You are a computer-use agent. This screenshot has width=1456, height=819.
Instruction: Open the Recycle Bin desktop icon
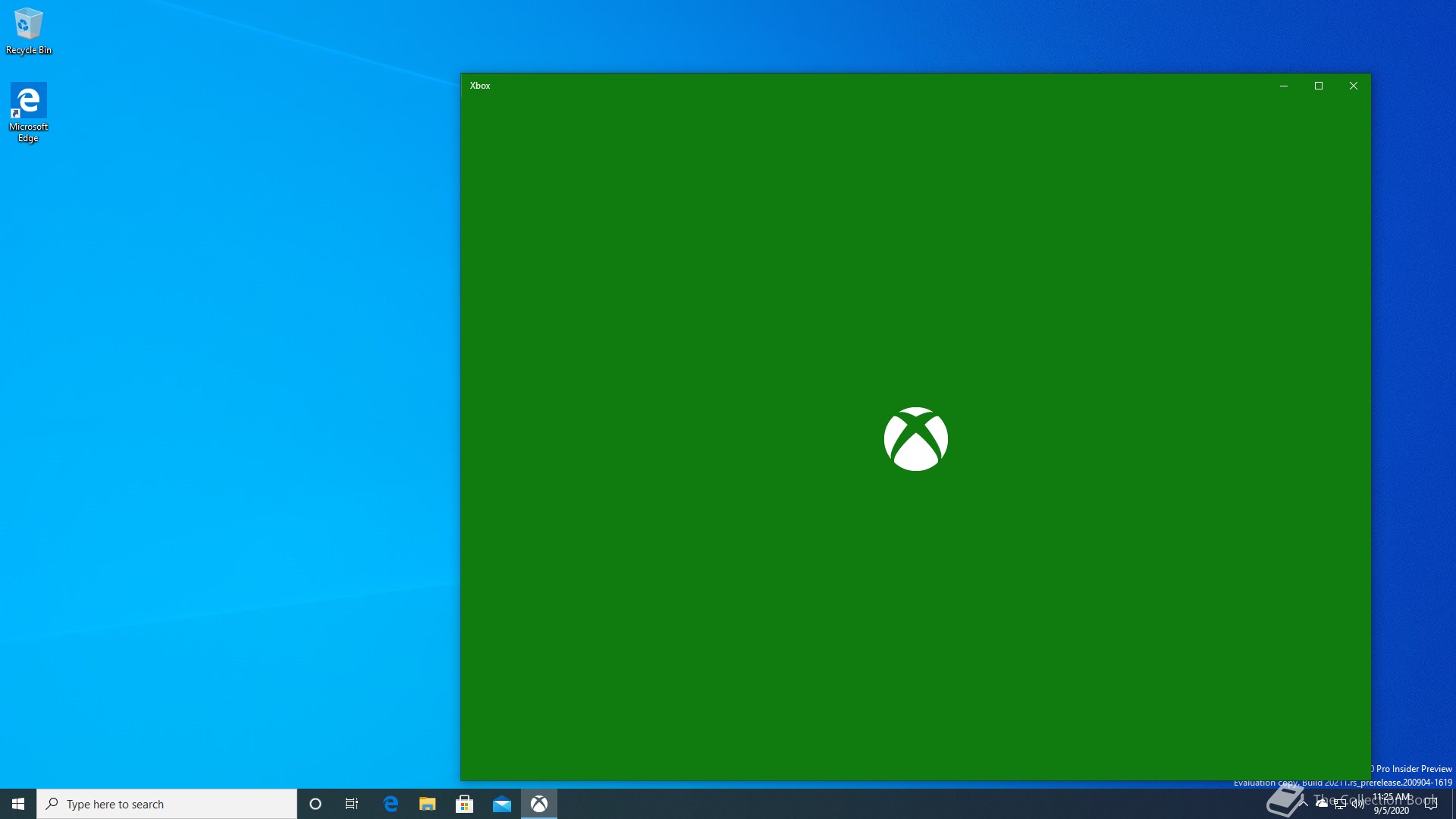coord(28,32)
